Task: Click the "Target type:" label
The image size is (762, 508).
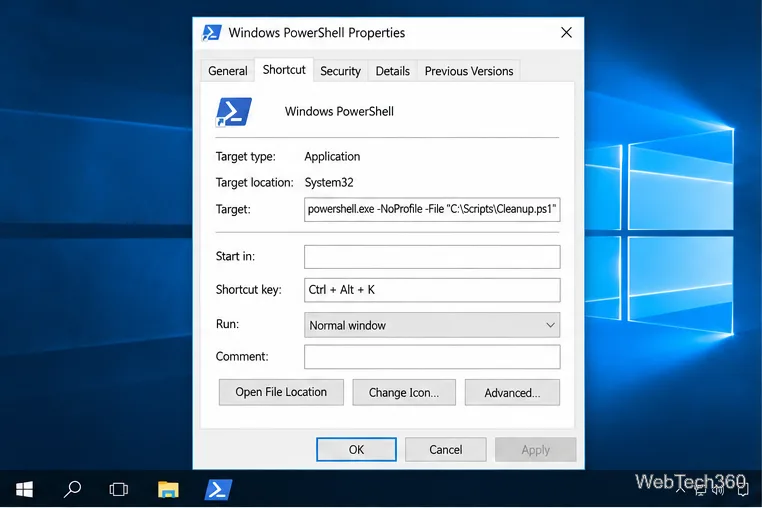Action: [245, 157]
